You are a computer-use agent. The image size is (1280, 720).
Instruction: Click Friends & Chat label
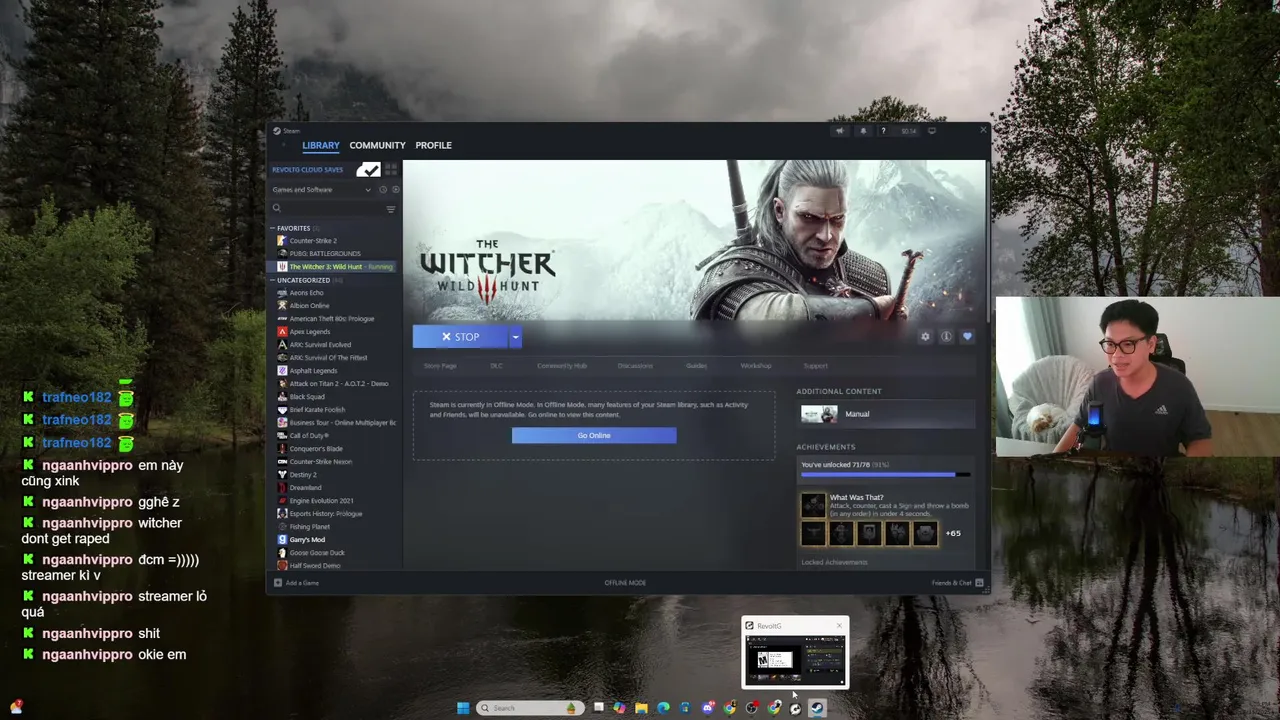(x=951, y=583)
